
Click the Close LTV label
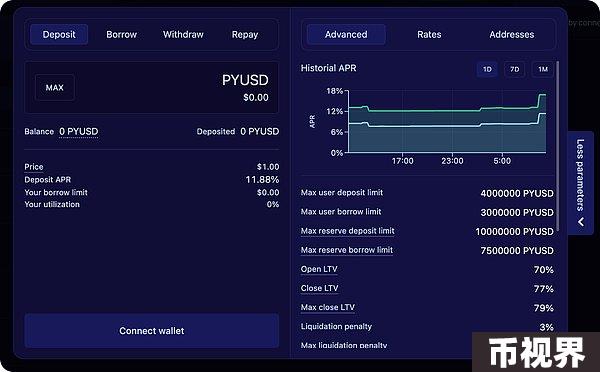pos(319,288)
